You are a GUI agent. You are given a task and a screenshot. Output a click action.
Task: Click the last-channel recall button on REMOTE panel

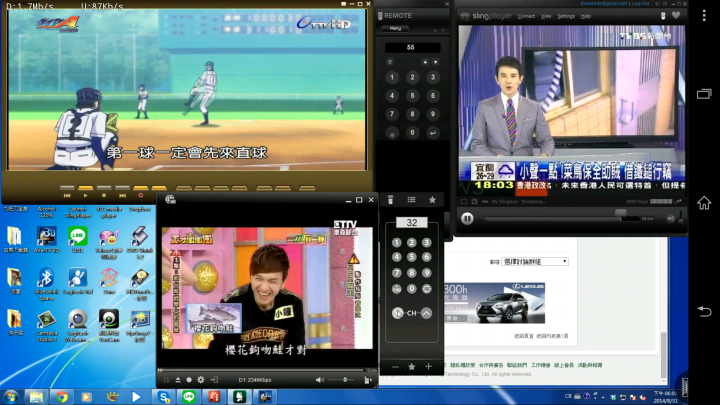tap(390, 62)
